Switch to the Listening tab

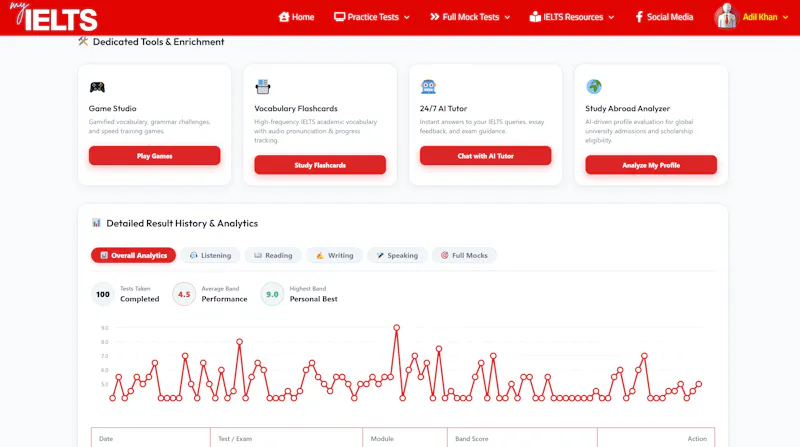[210, 255]
